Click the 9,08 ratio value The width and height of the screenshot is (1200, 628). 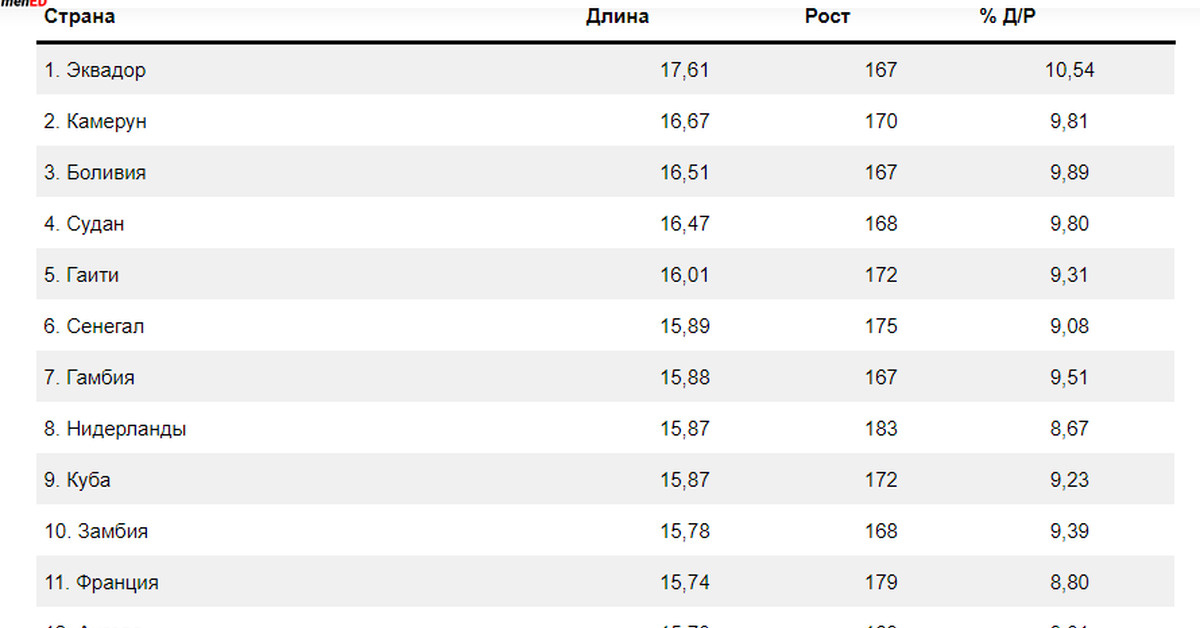(x=1069, y=327)
